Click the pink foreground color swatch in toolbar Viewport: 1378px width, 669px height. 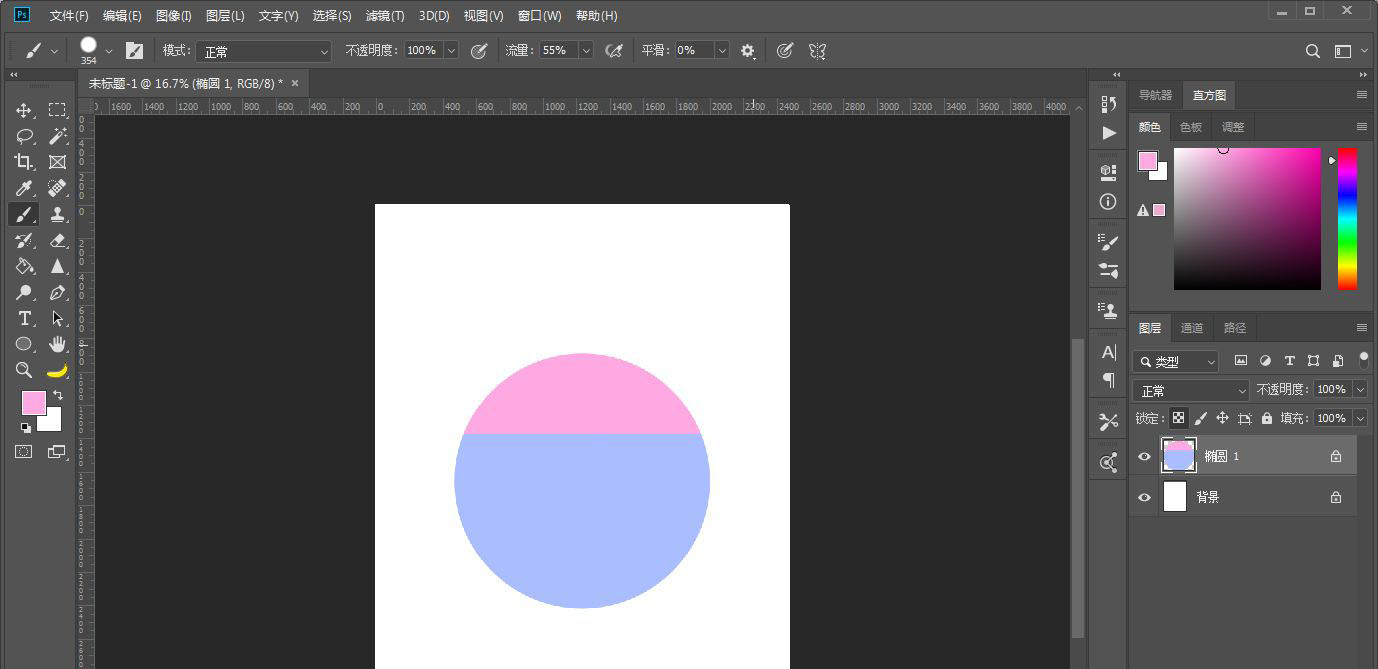click(x=33, y=402)
